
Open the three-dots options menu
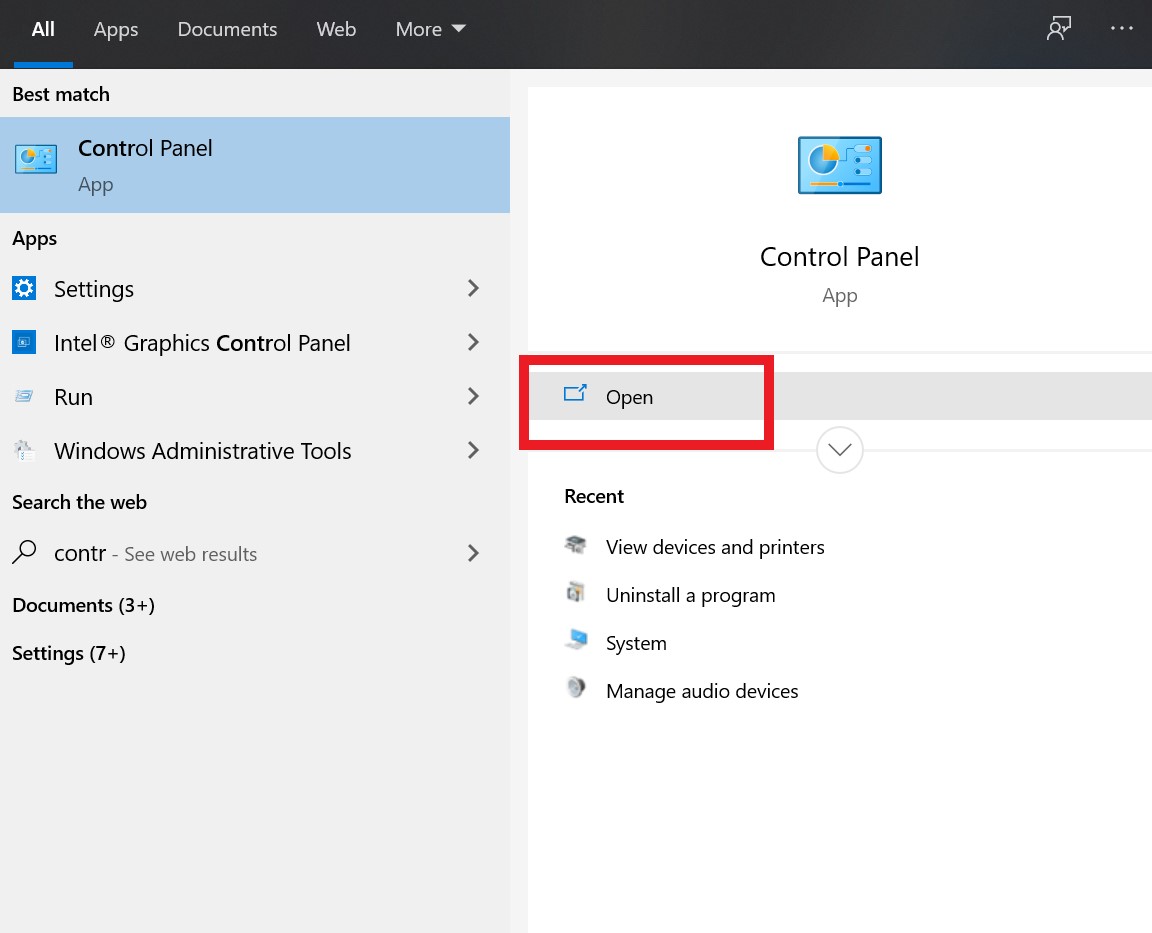1121,28
